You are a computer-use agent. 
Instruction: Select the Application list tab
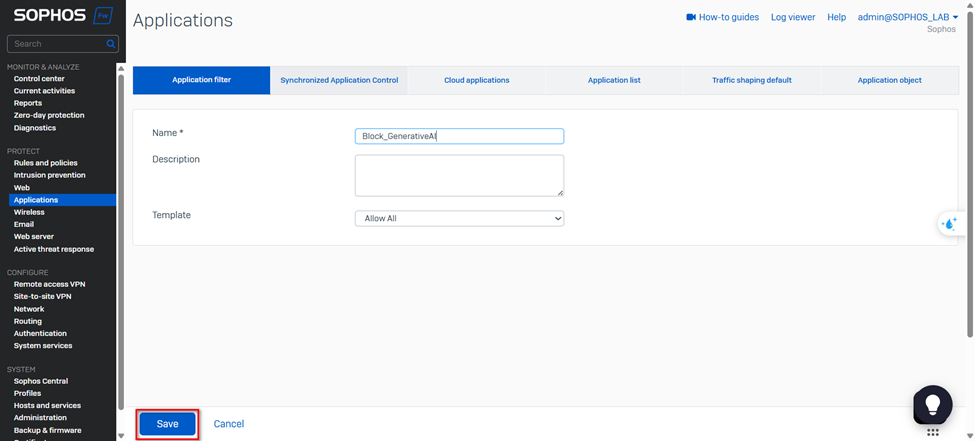[614, 80]
